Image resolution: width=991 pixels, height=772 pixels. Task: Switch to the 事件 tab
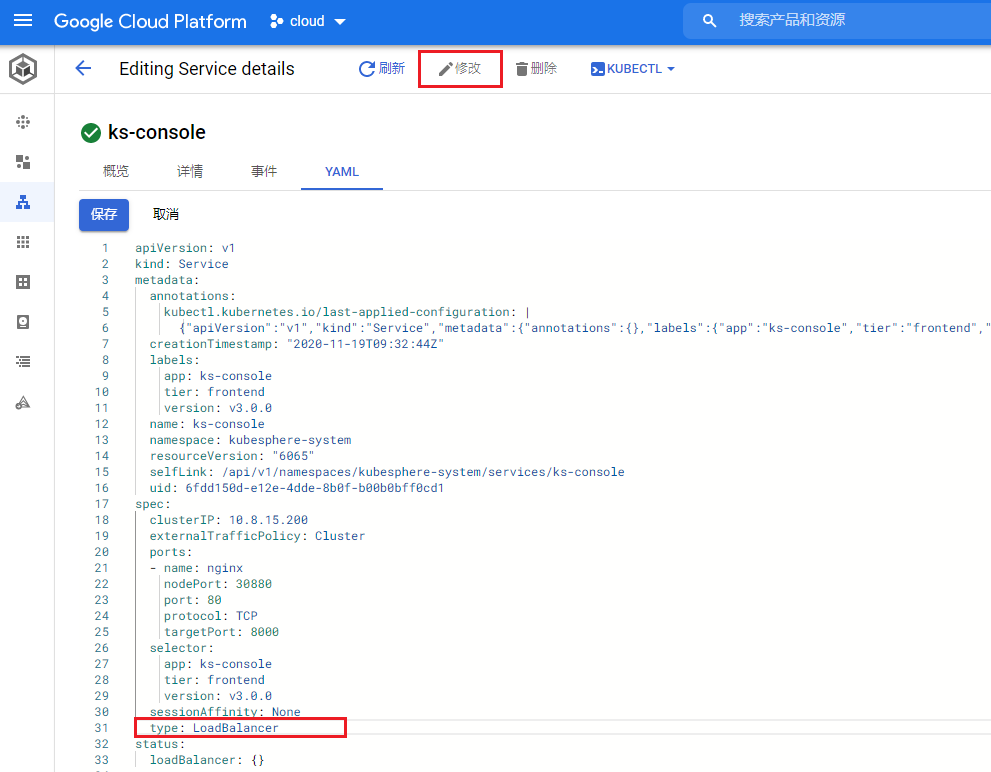tap(264, 171)
